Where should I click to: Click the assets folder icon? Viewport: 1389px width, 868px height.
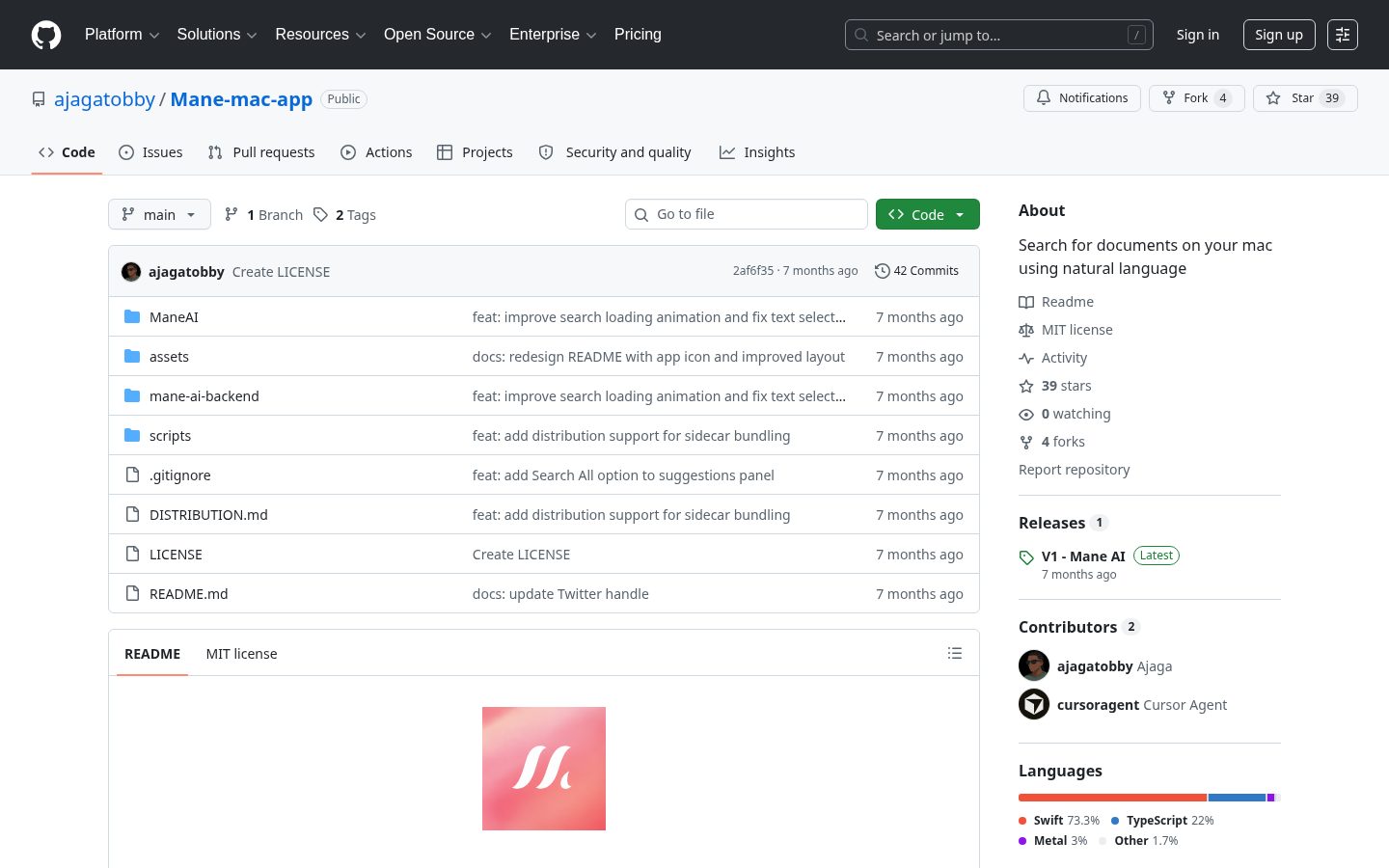coord(132,356)
